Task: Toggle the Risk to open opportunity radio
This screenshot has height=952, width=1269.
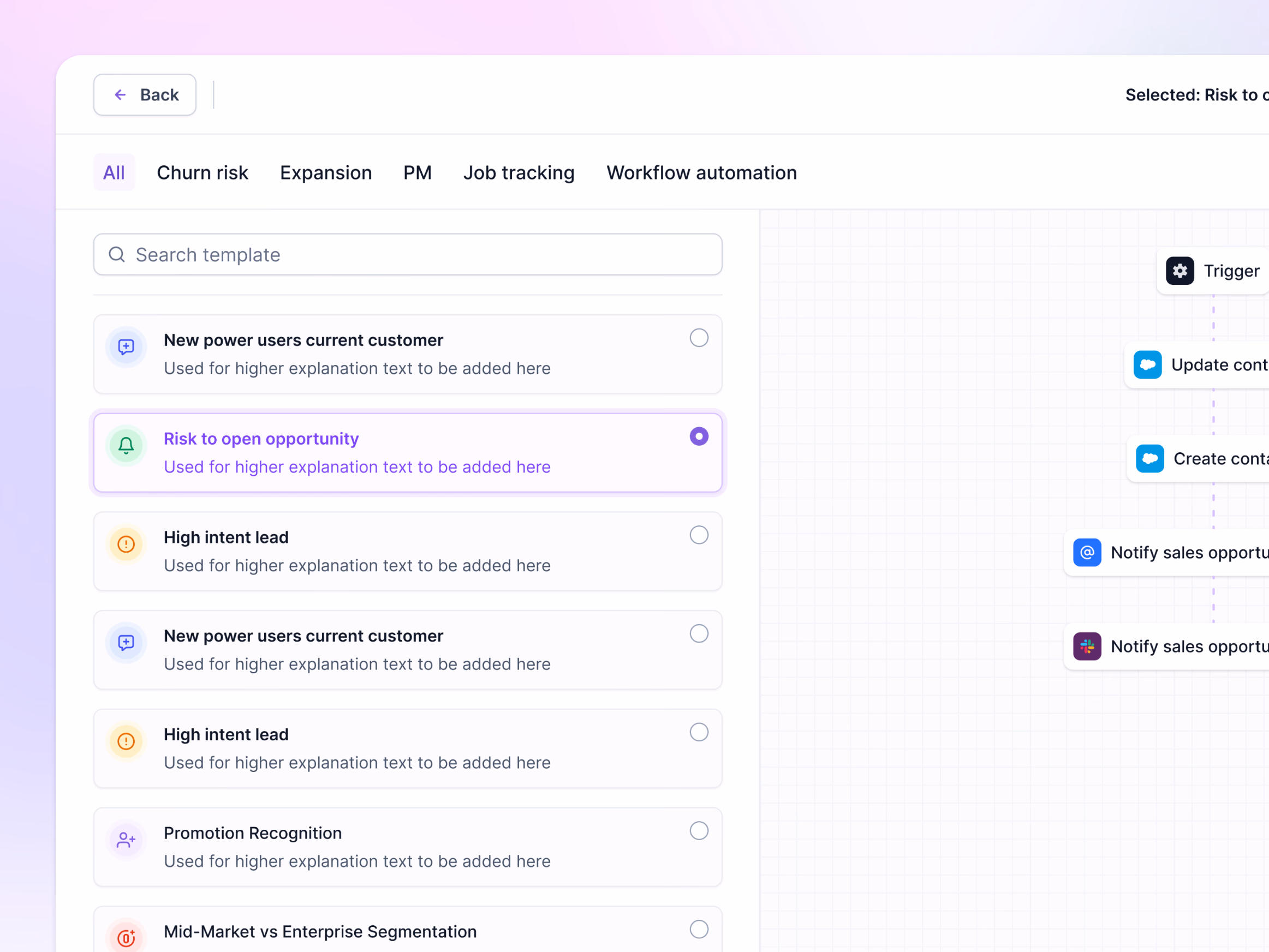Action: (x=699, y=436)
